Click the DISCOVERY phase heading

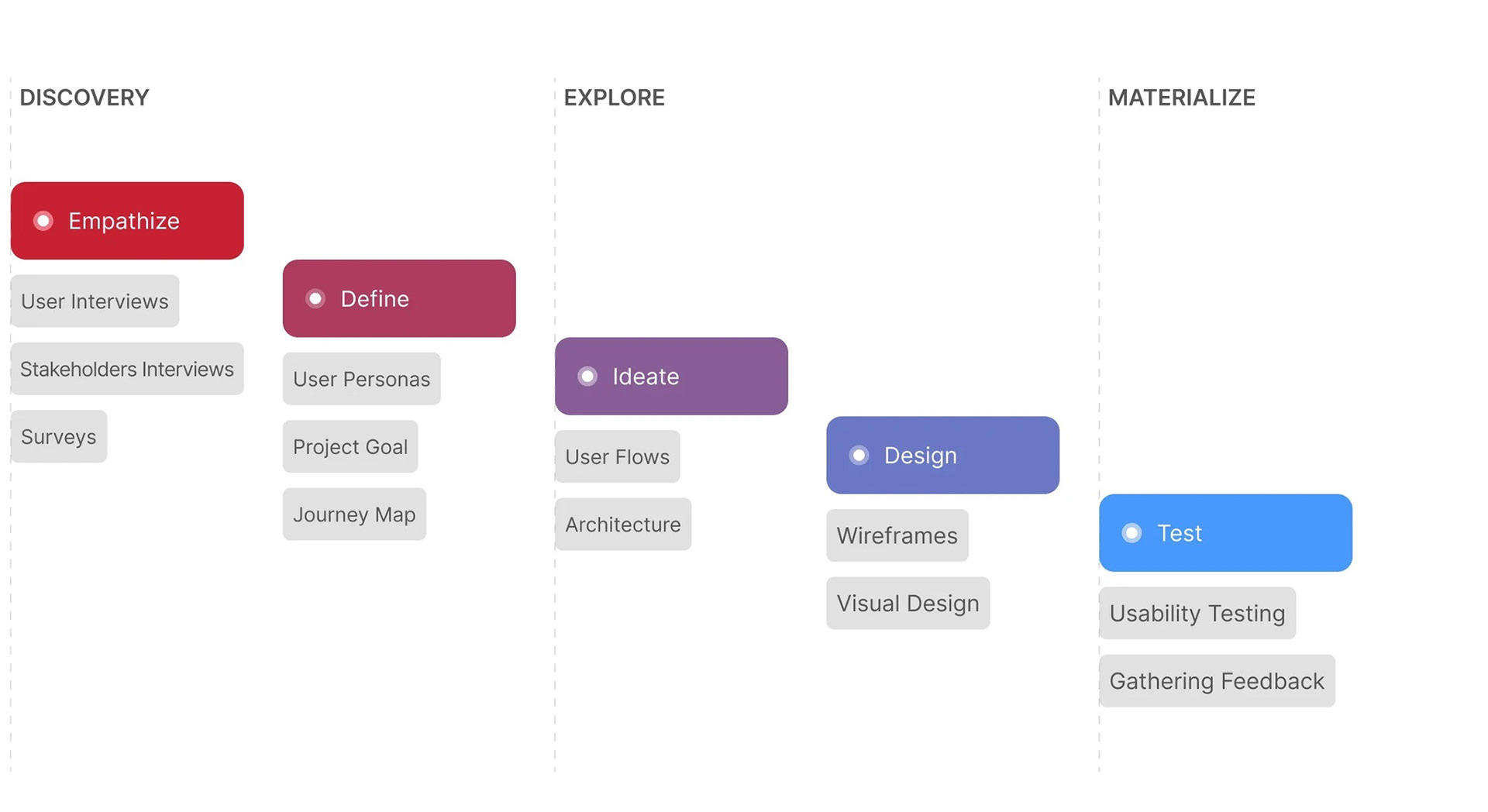(84, 98)
